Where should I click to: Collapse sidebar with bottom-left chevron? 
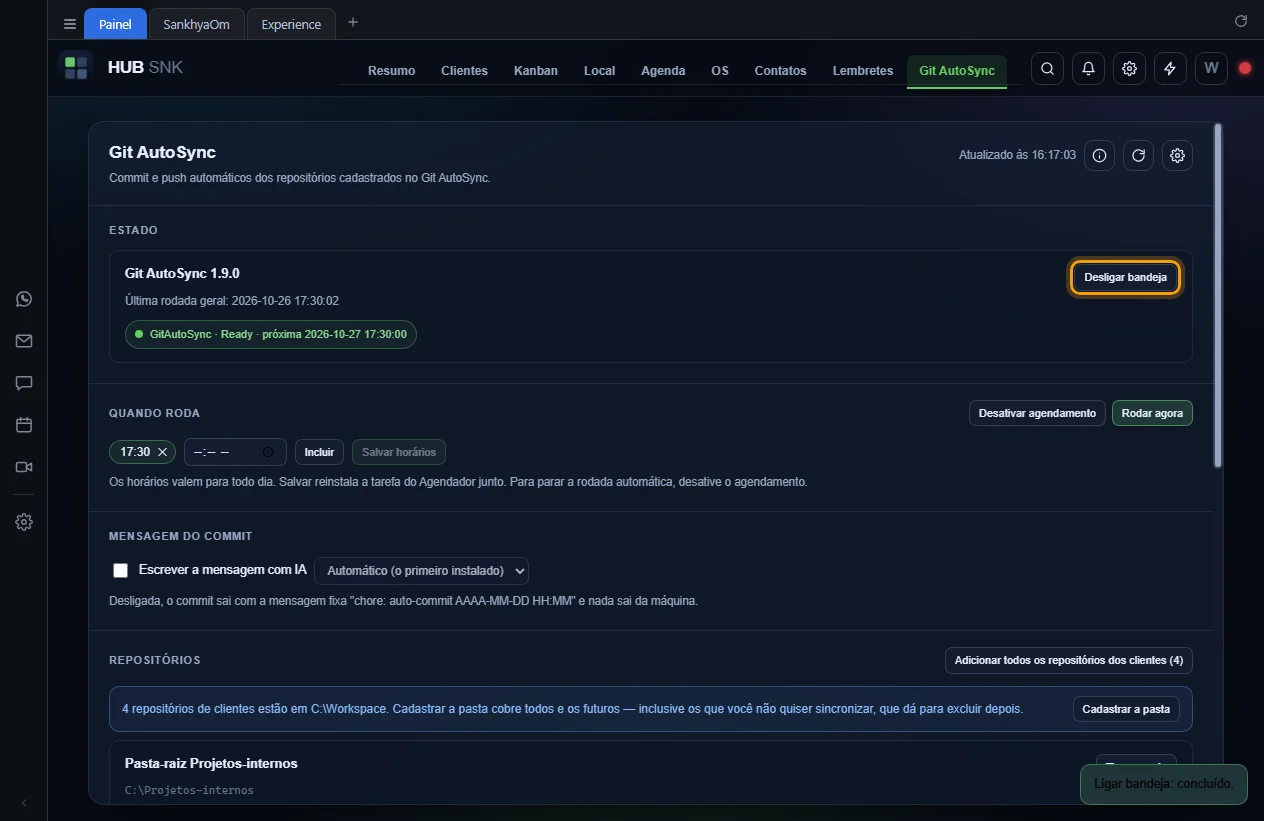[x=24, y=803]
